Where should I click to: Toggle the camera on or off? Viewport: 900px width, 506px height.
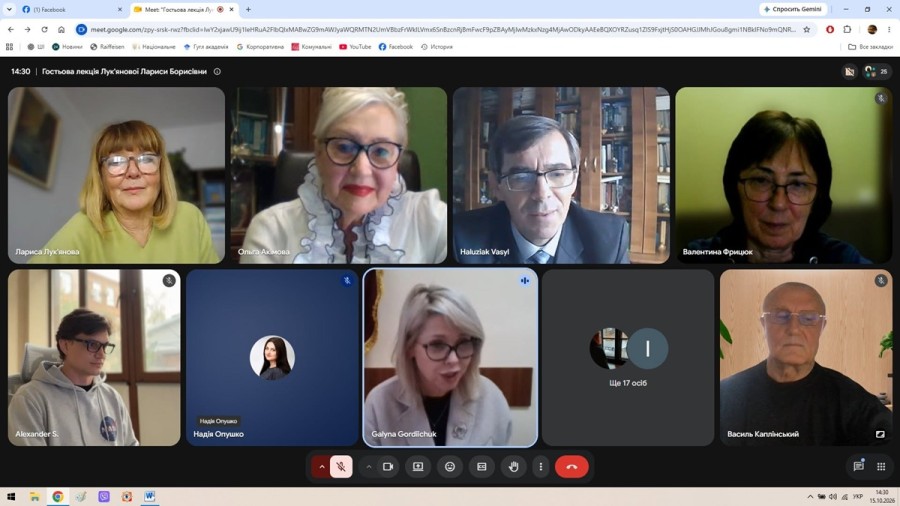[x=388, y=466]
